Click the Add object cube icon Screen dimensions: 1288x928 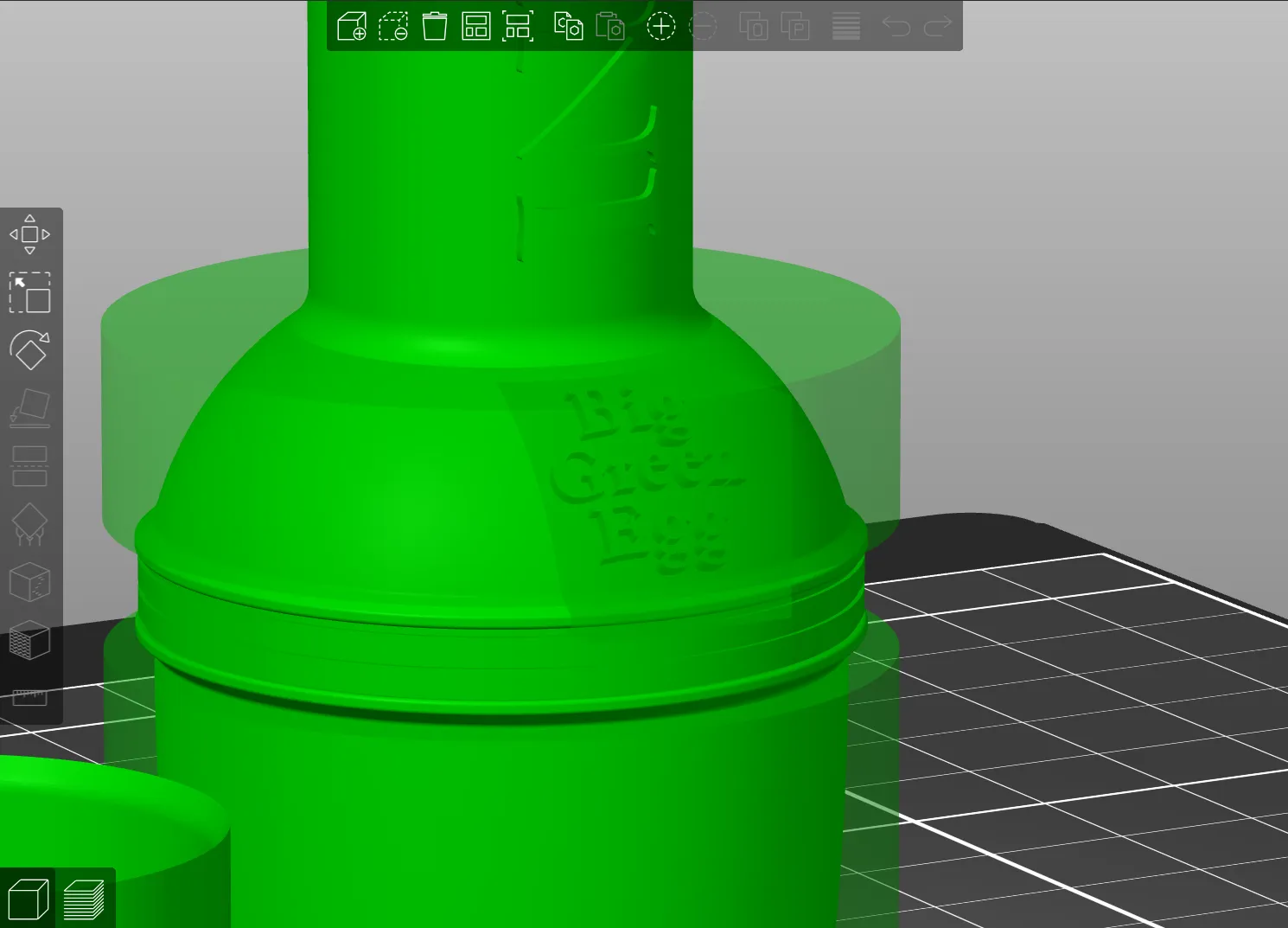[x=352, y=26]
